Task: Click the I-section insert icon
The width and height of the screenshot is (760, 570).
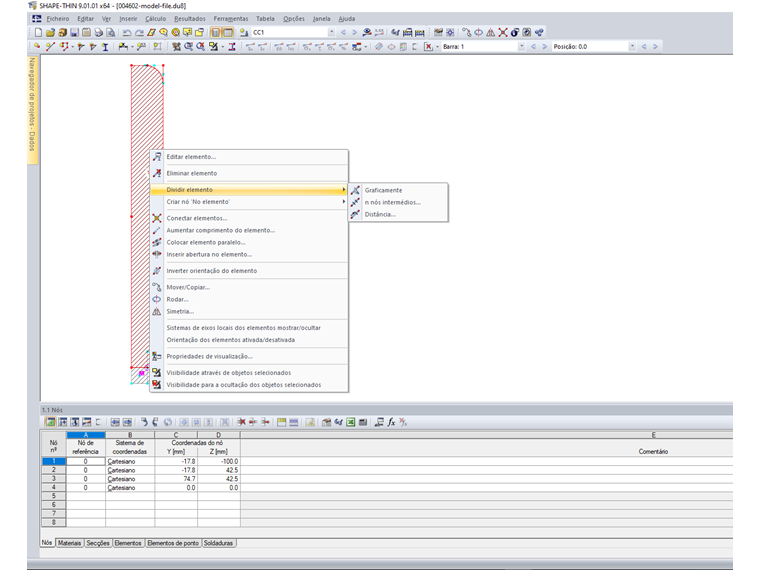Action: point(105,47)
